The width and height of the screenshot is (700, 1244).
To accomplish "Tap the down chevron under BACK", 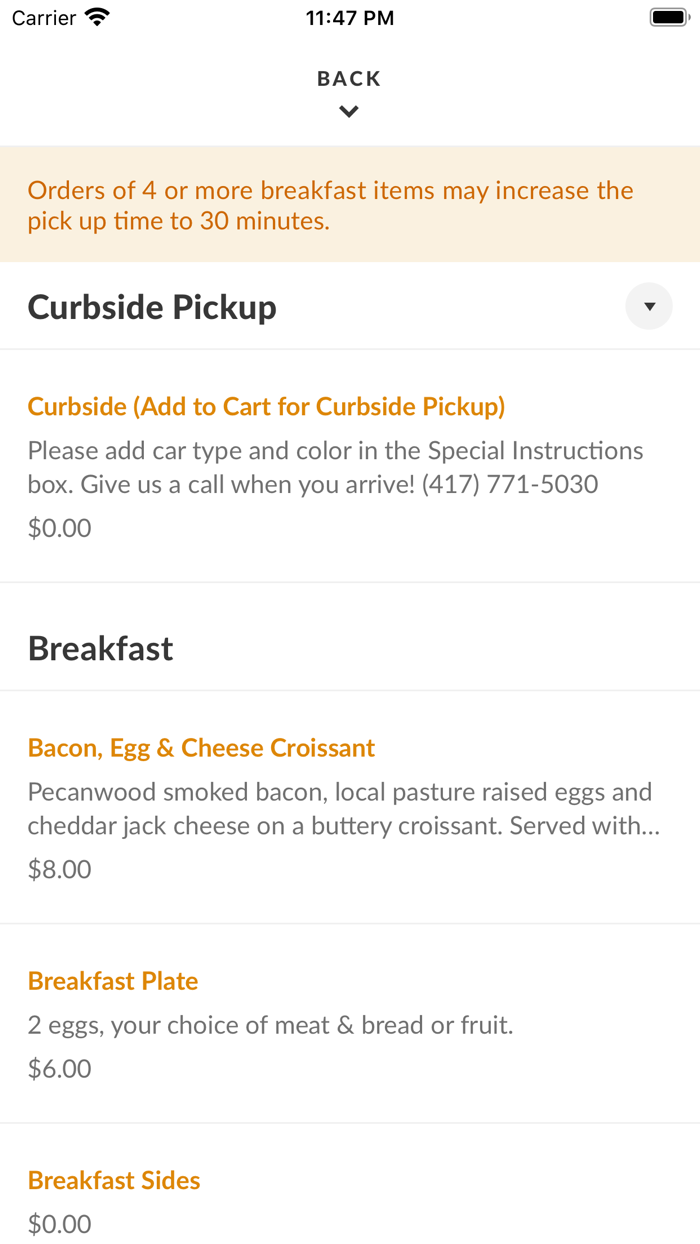I will pyautogui.click(x=349, y=112).
